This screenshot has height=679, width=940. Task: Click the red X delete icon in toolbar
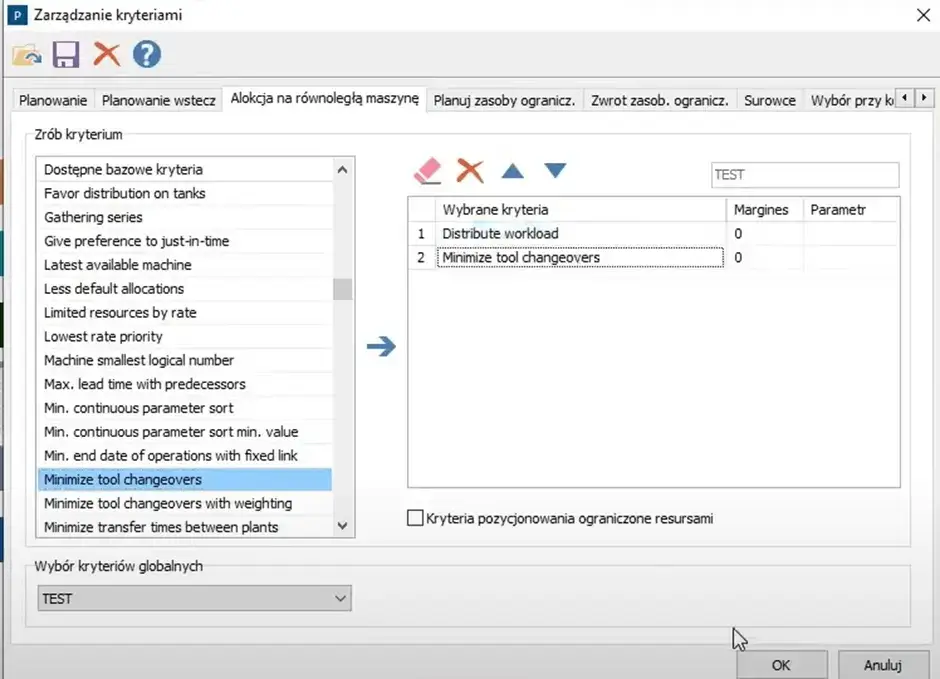pos(105,55)
